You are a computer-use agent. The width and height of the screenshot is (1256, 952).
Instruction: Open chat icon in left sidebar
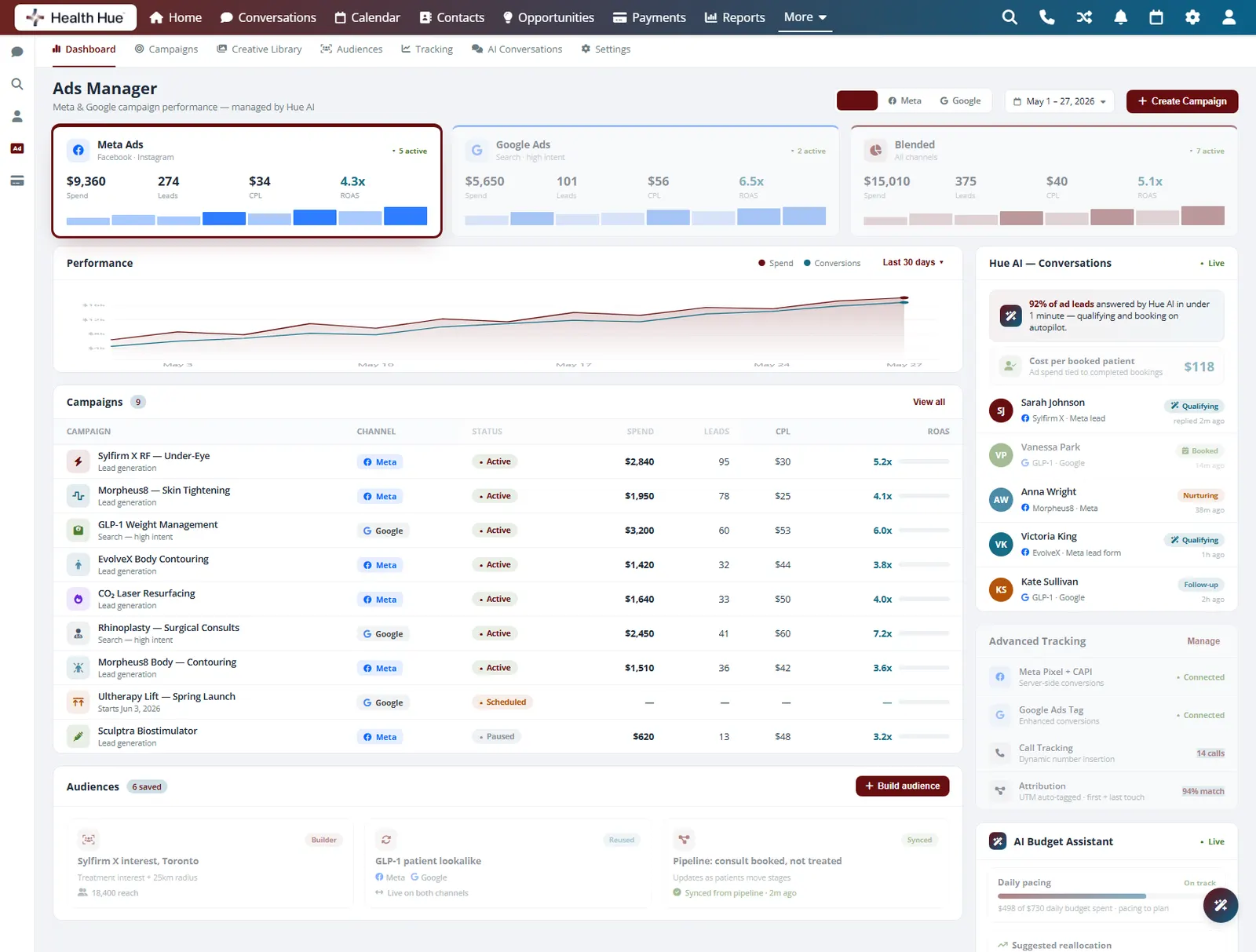point(17,52)
